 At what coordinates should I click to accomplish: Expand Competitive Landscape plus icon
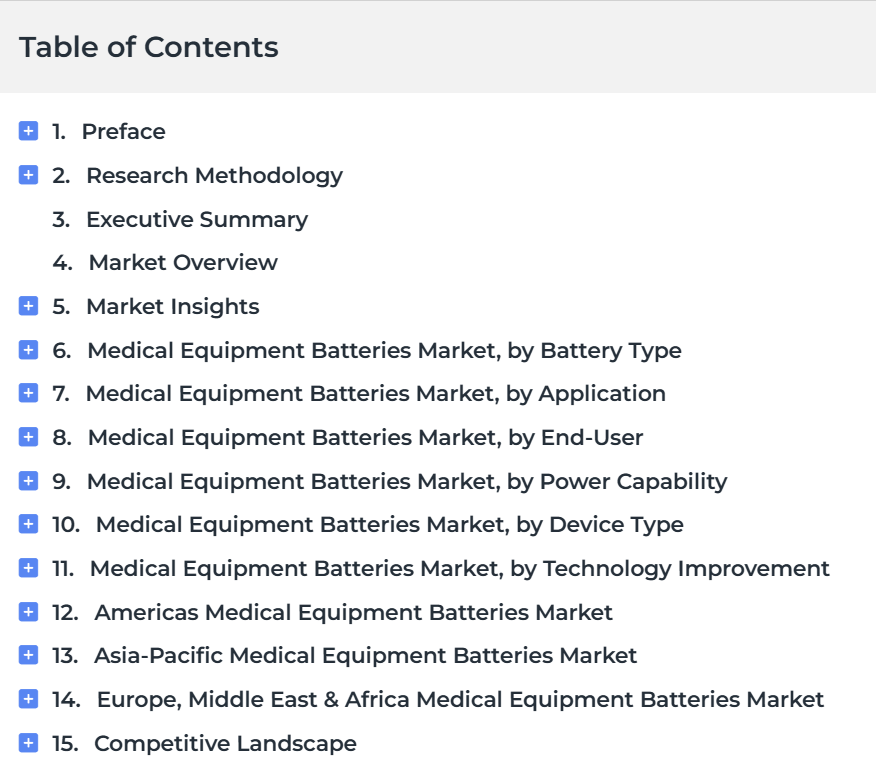pos(28,743)
